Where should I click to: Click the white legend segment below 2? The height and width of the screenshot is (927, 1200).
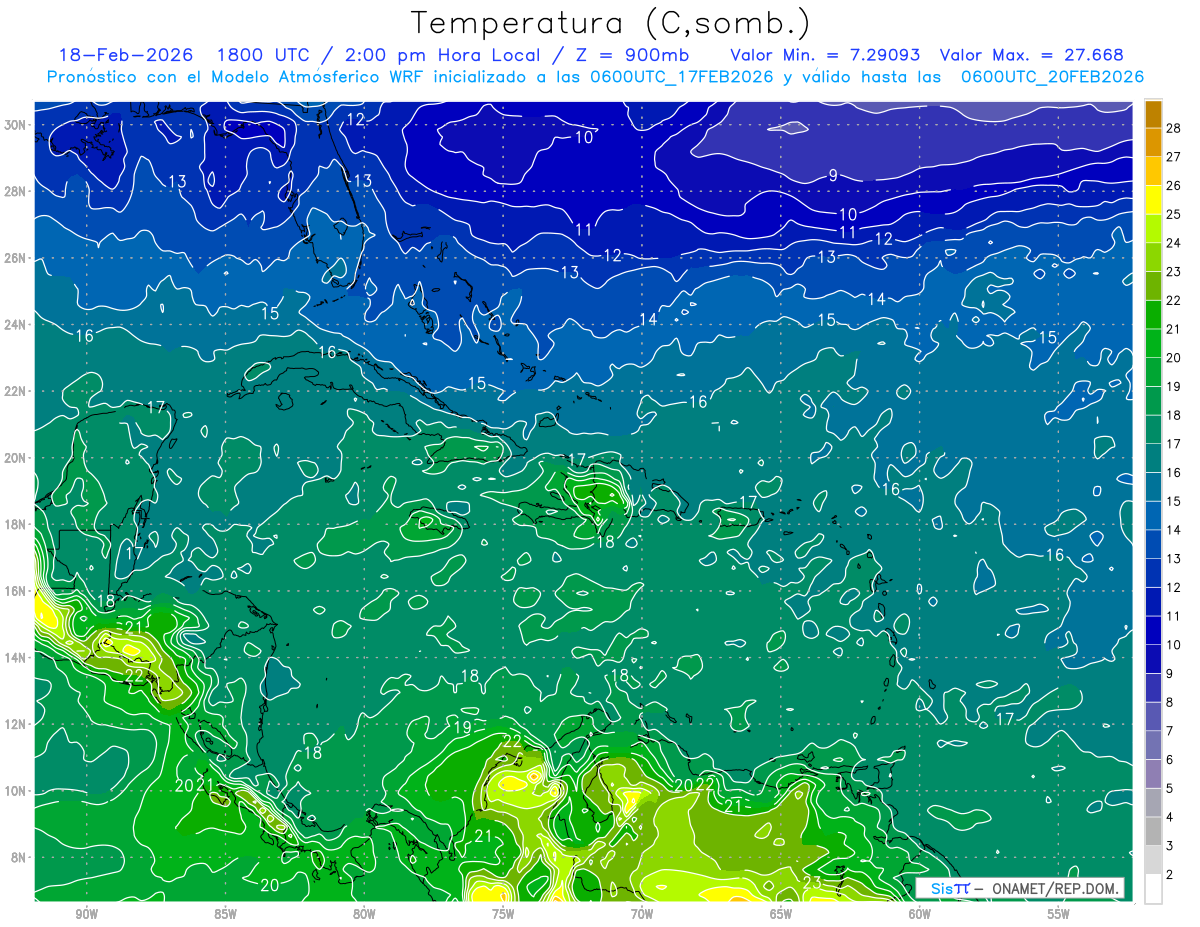pos(1153,889)
